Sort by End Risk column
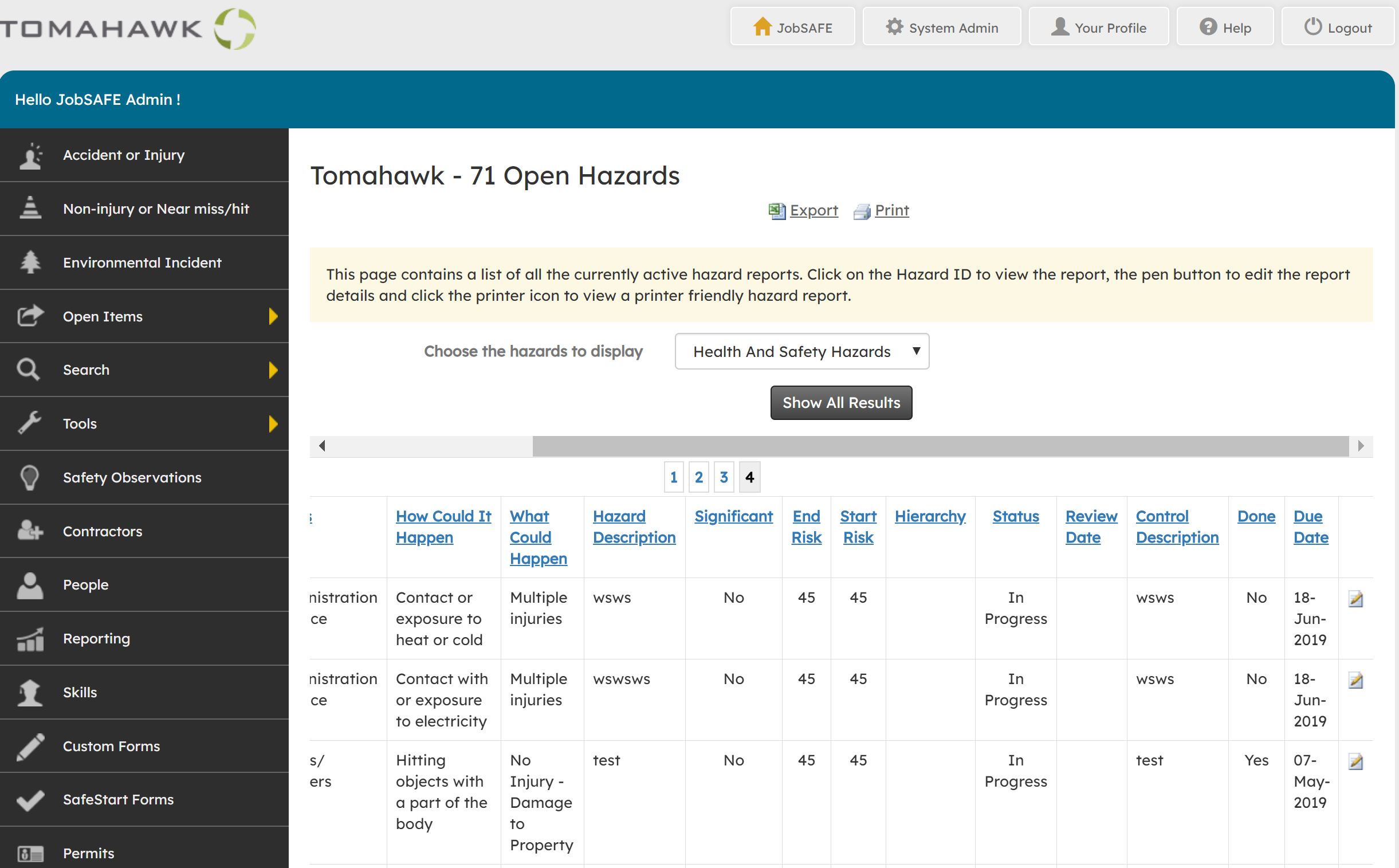The image size is (1399, 868). (x=806, y=527)
